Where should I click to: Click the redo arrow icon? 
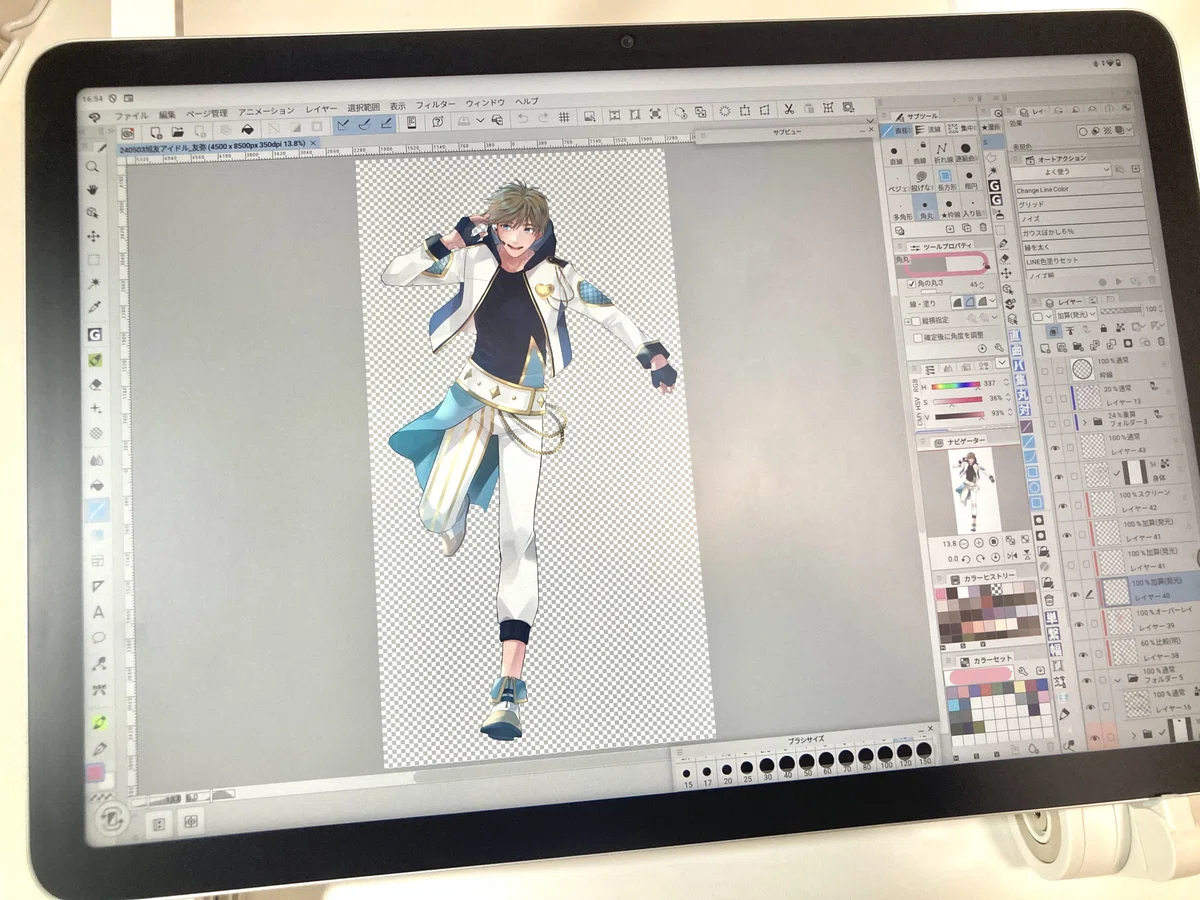click(542, 117)
